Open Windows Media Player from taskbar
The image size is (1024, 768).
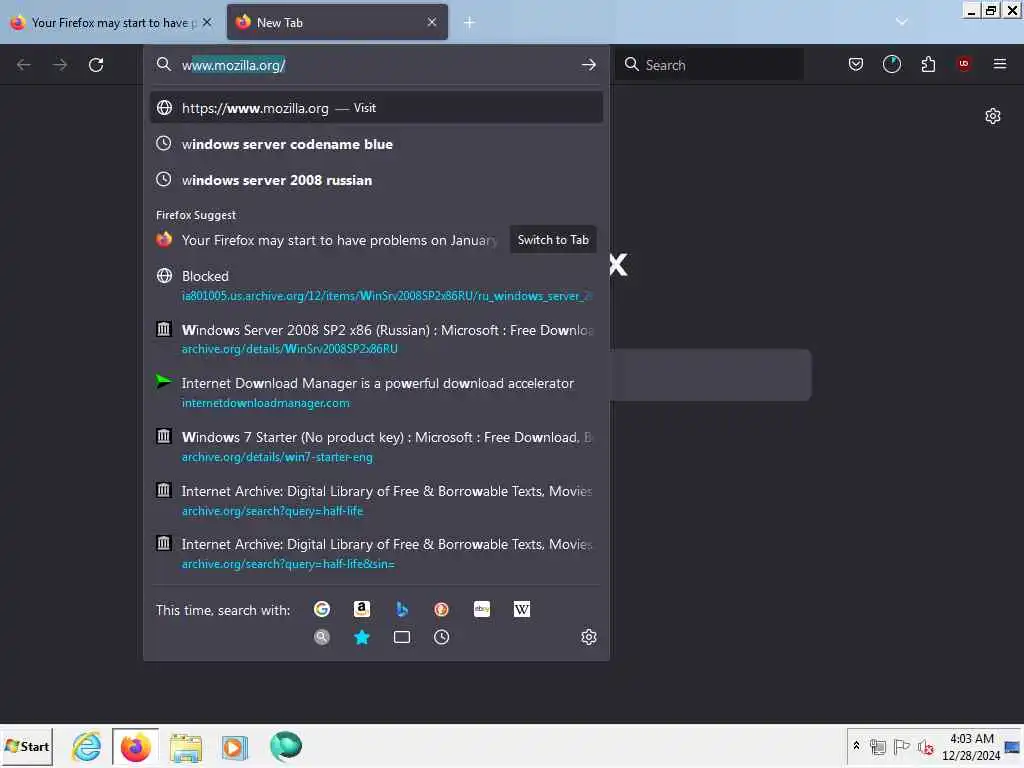tap(234, 746)
